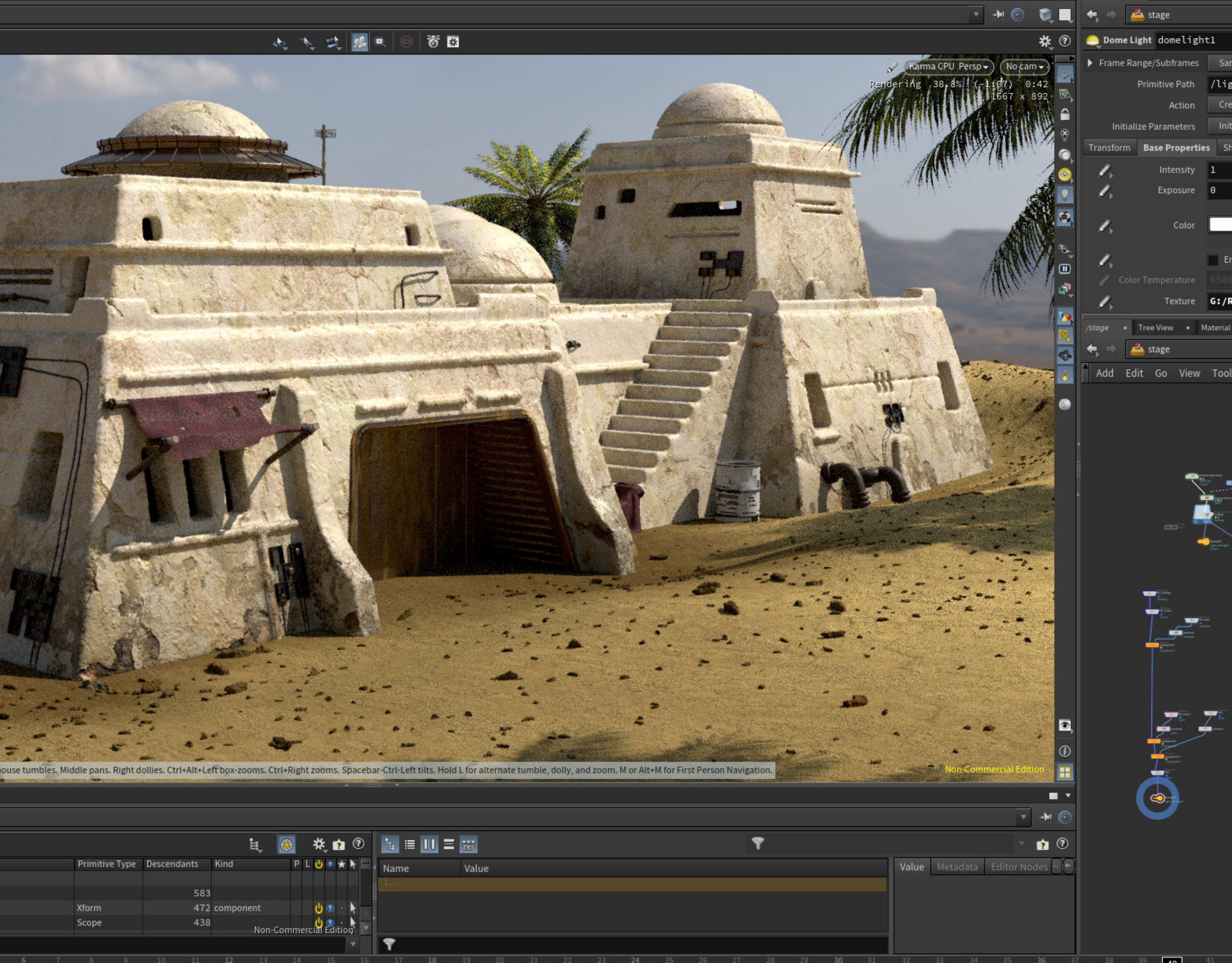Click the snapshot camera icon in scene graph toolbar
The width and height of the screenshot is (1232, 963).
pyautogui.click(x=338, y=845)
